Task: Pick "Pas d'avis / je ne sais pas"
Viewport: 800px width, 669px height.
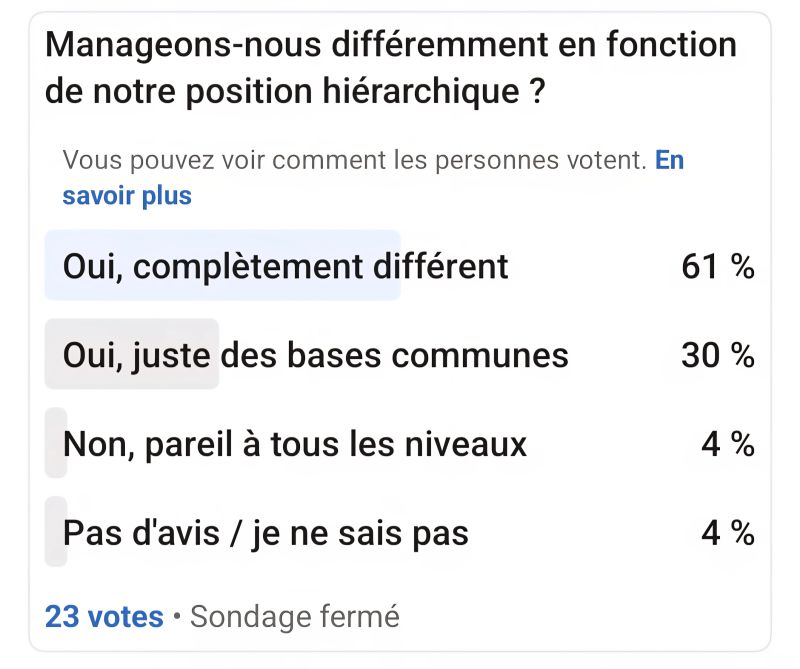Action: [x=266, y=533]
